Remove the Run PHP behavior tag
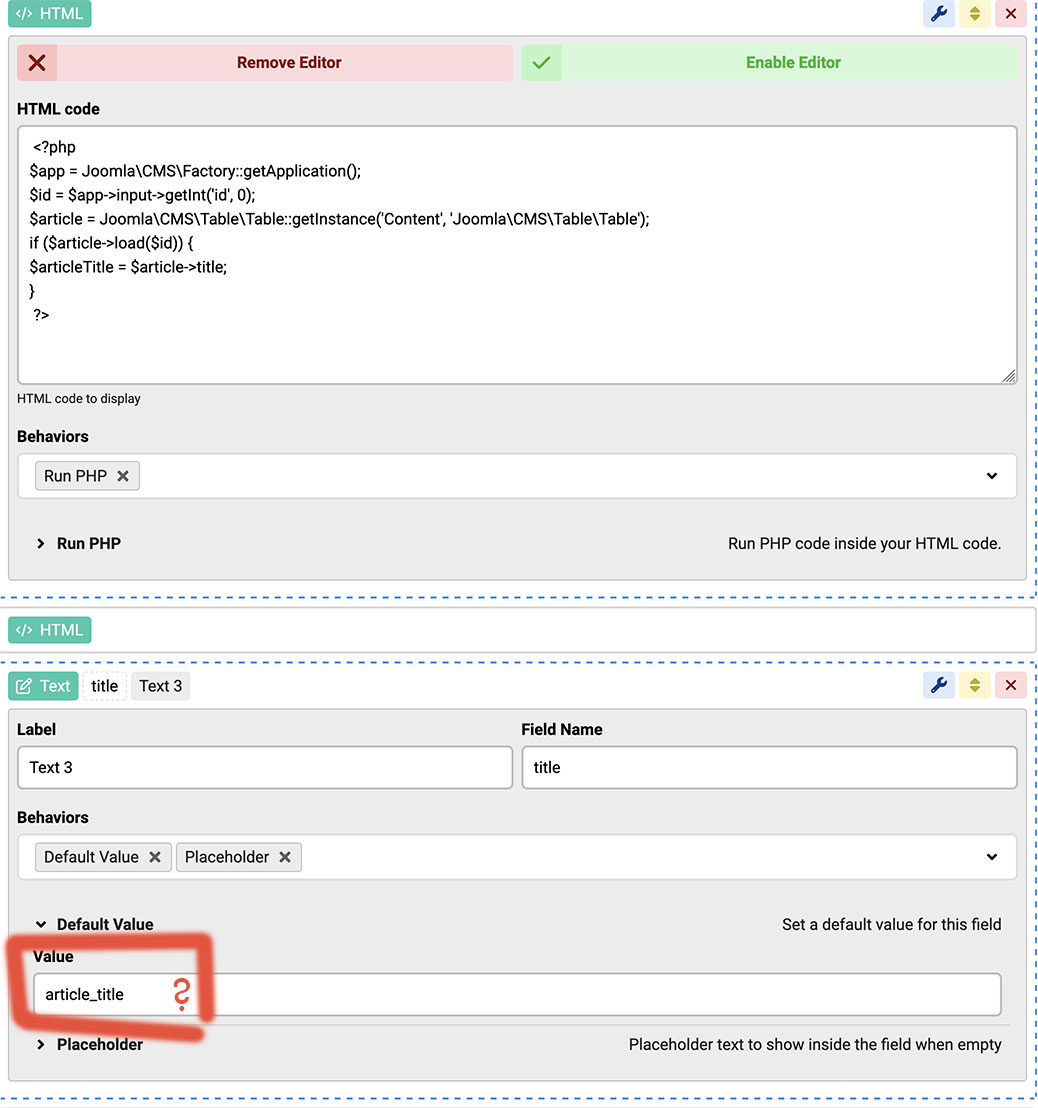Viewport: 1038px width, 1108px height. (x=123, y=476)
